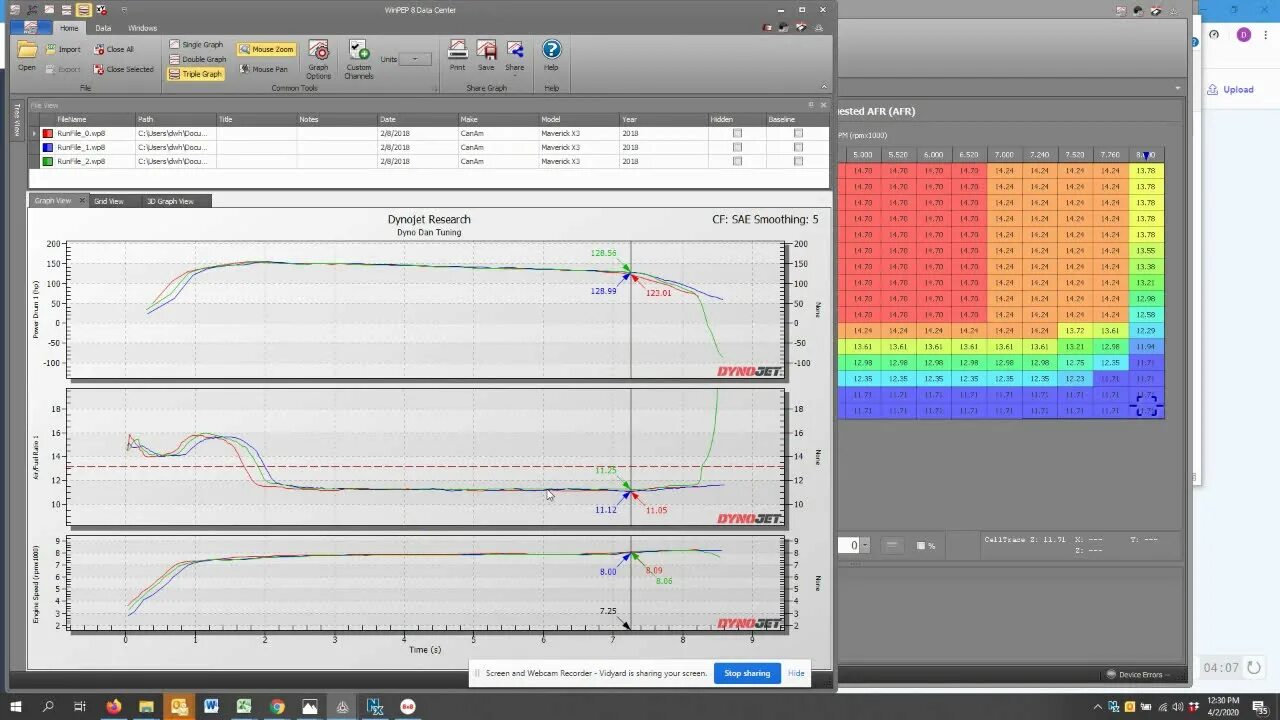
Task: Click the red color swatch for RunFile_0.wp8
Action: 47,133
